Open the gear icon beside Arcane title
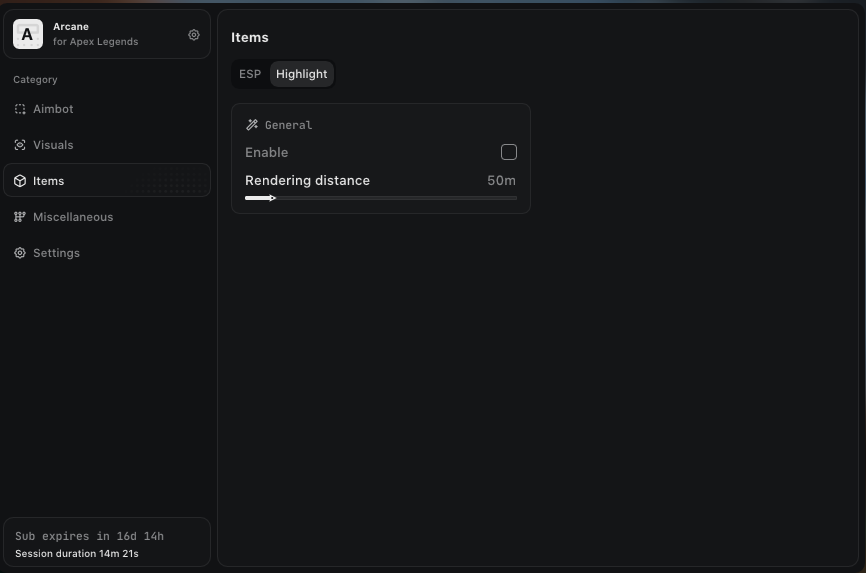The image size is (866, 573). 194,35
